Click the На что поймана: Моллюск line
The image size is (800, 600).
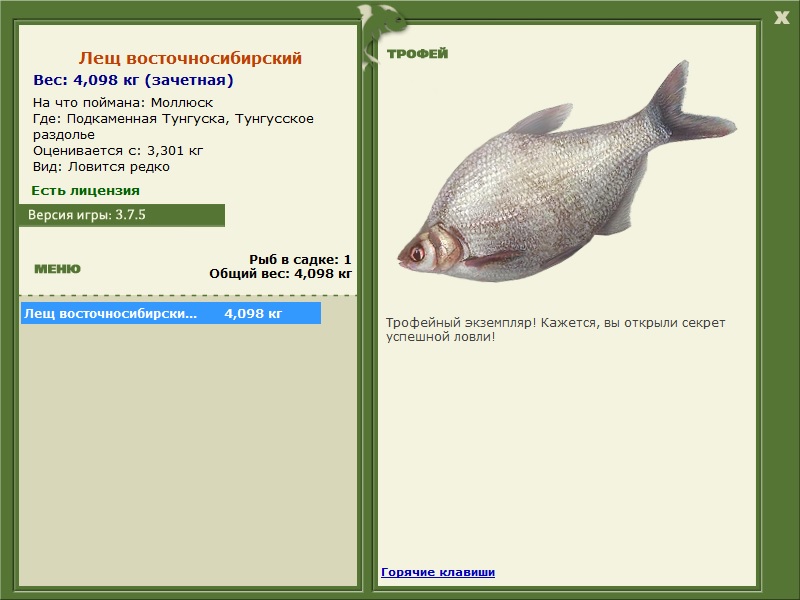coord(123,103)
